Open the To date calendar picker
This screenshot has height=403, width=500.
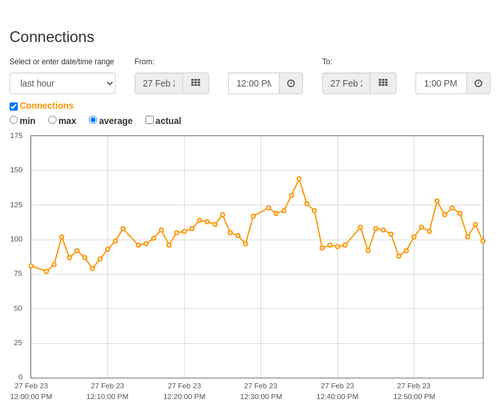[383, 83]
